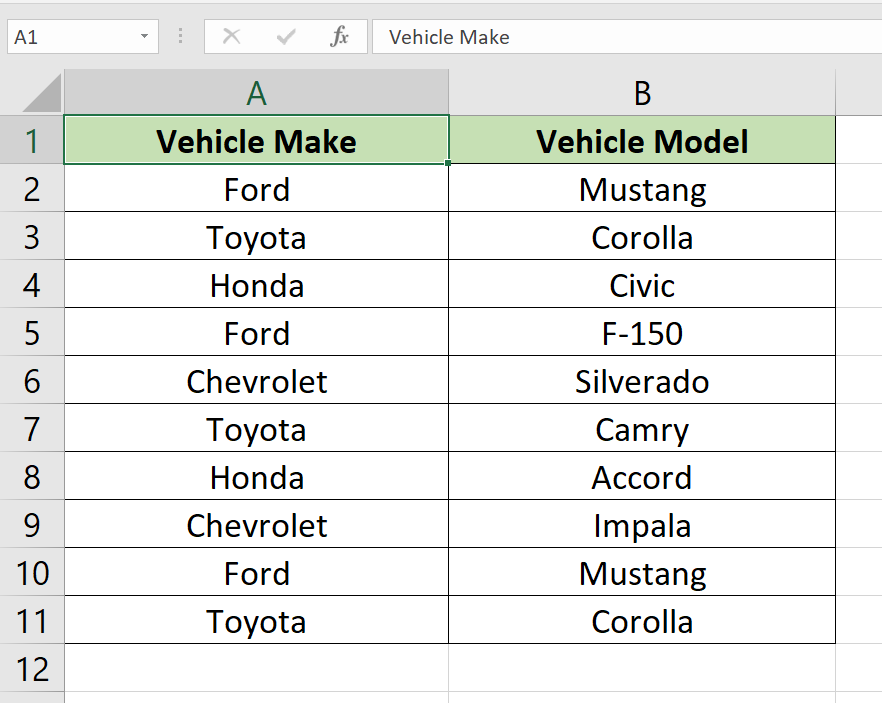Select the Impala cell
Screen dimensions: 882x703
tap(642, 524)
